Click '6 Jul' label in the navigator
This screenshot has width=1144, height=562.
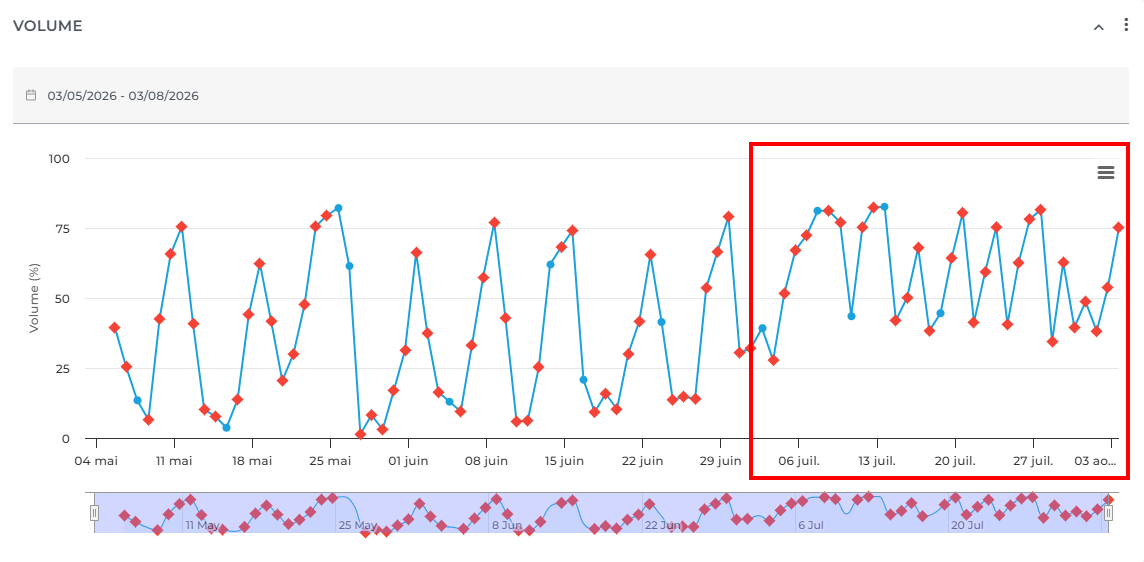pos(811,525)
